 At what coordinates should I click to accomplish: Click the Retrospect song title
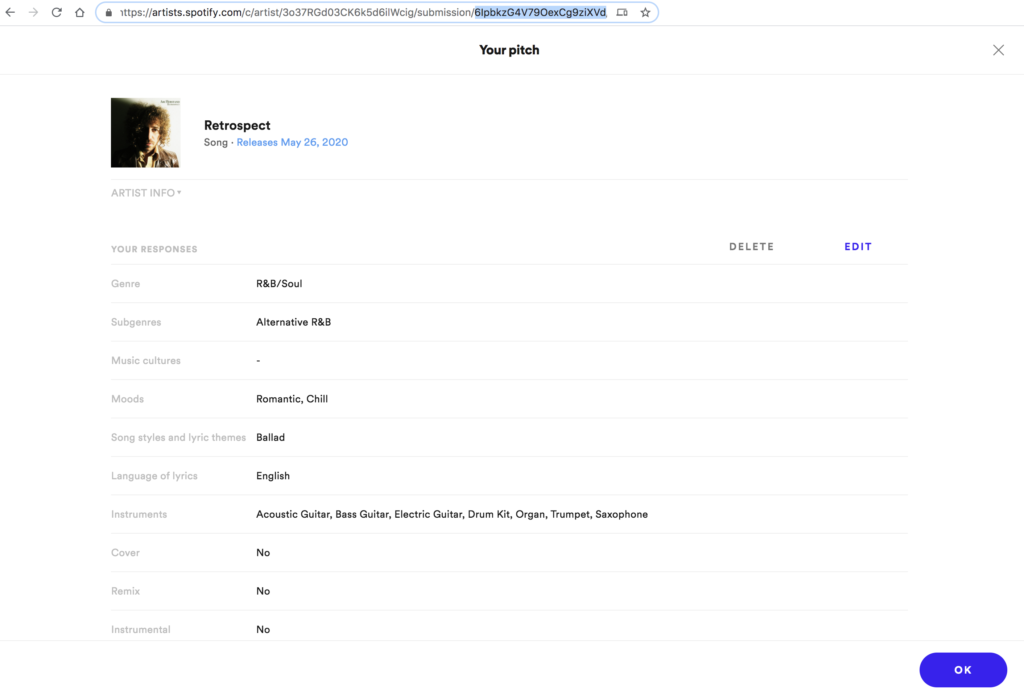click(237, 125)
